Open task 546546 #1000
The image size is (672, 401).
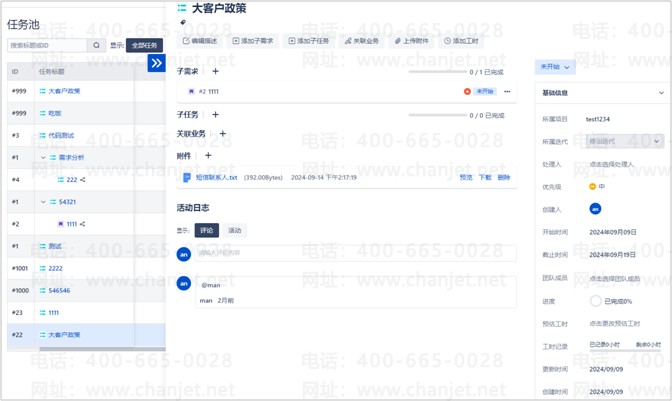tap(59, 290)
